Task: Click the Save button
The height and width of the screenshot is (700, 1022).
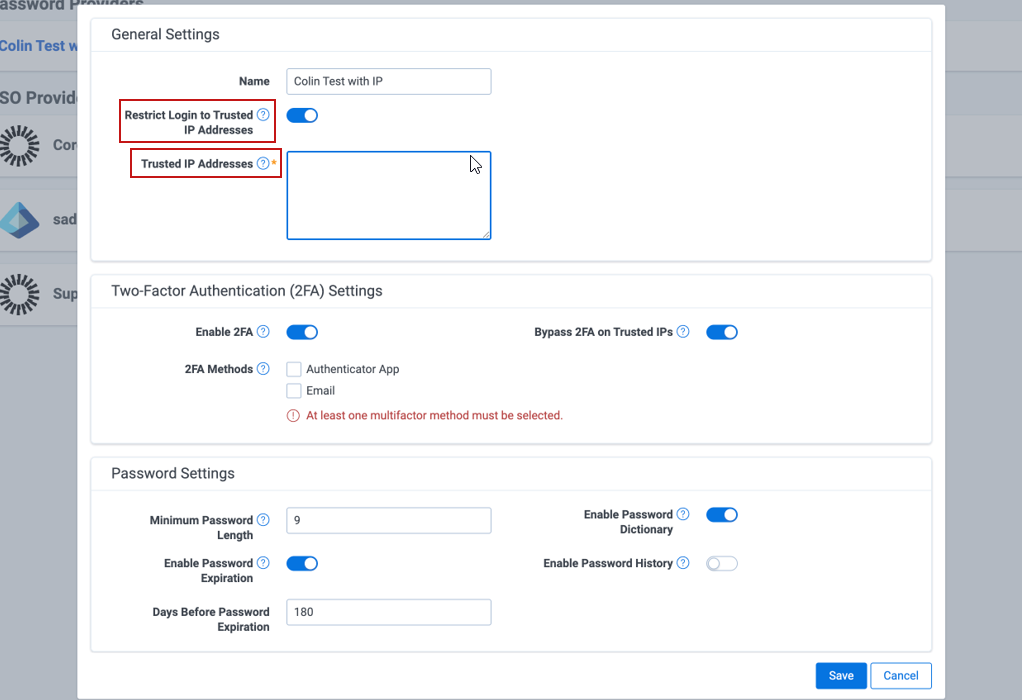Action: [x=841, y=676]
